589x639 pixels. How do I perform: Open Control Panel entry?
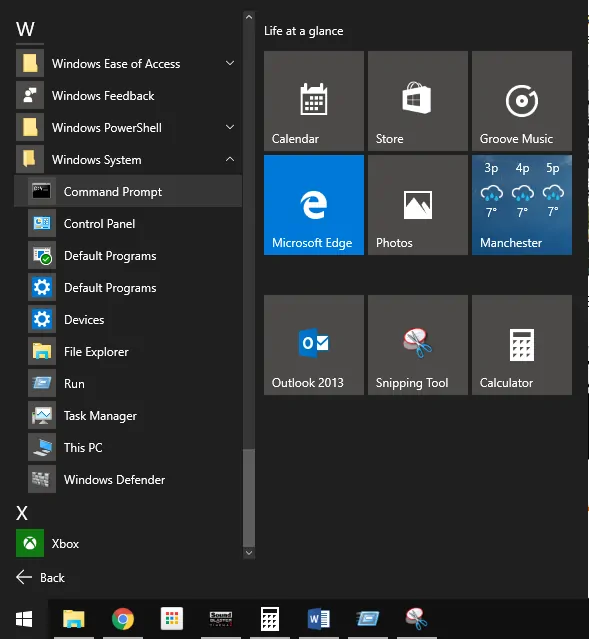128,224
